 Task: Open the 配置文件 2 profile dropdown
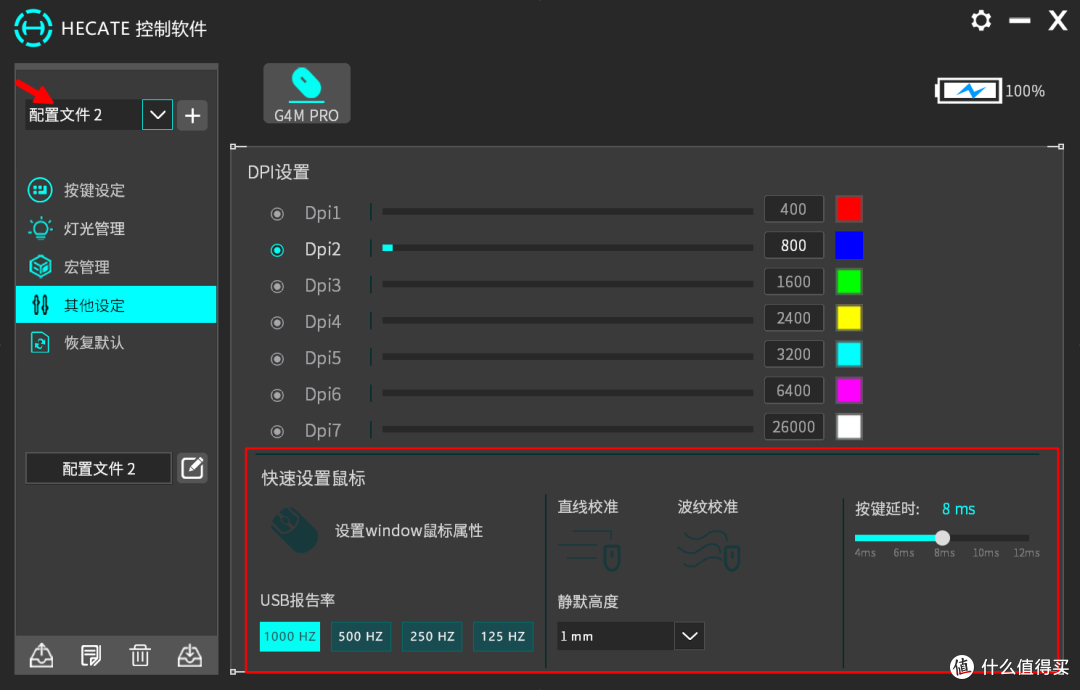pyautogui.click(x=157, y=114)
